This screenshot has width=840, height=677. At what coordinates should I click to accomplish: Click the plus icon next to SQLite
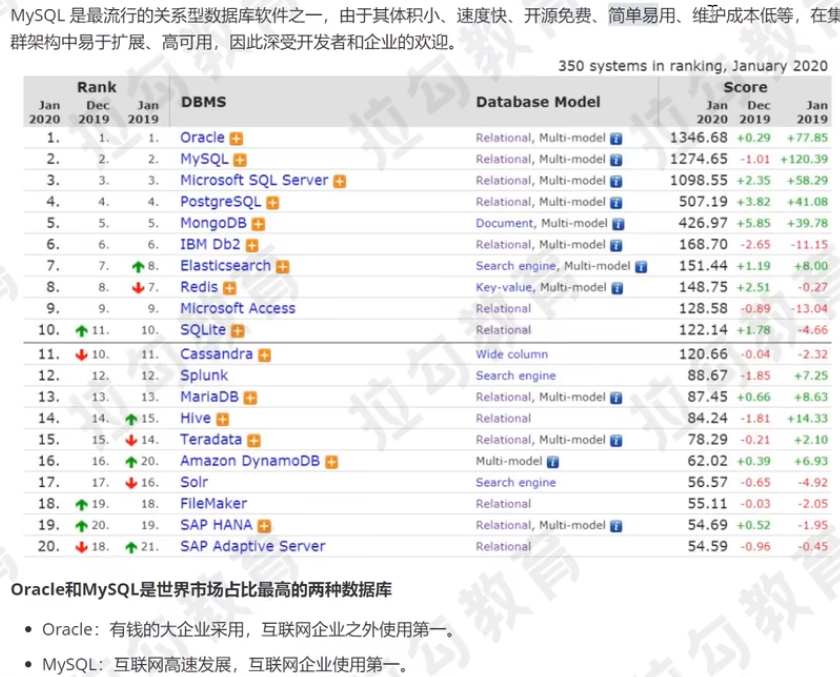[x=238, y=331]
